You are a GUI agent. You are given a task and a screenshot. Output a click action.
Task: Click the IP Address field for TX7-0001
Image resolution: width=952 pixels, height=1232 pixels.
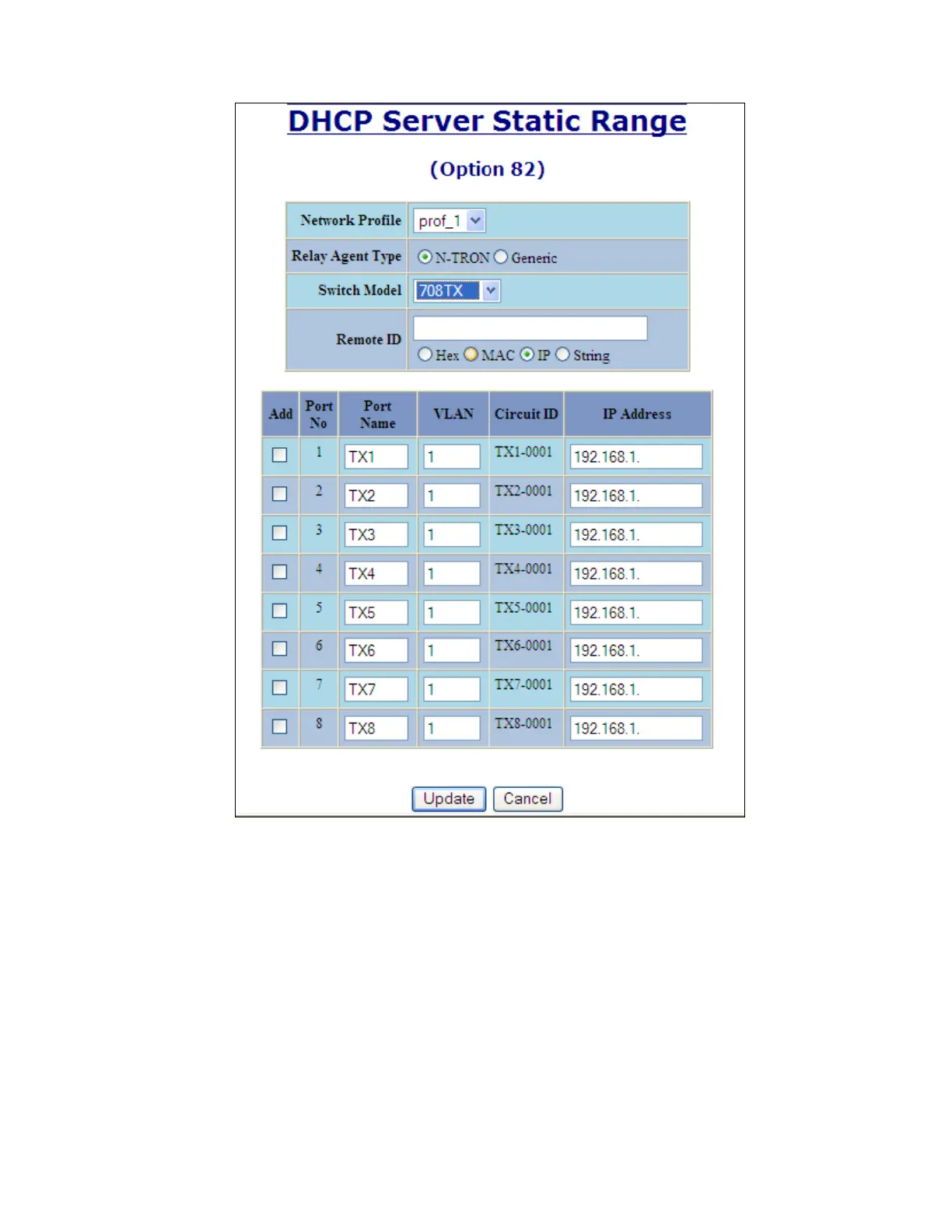(x=636, y=689)
